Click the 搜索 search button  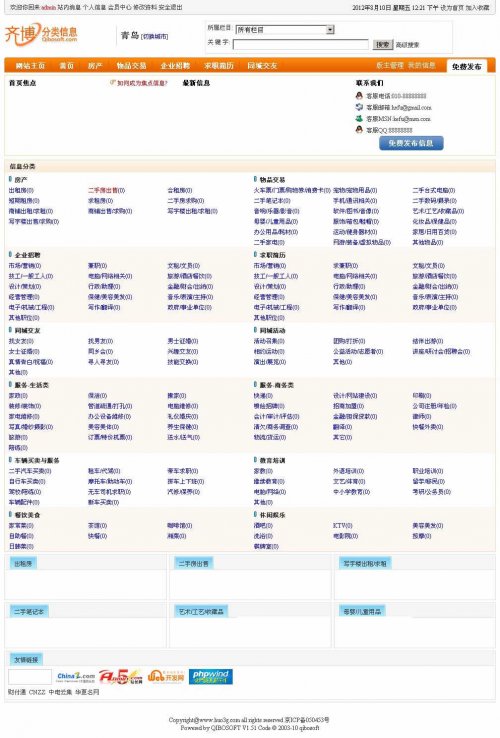[x=383, y=44]
